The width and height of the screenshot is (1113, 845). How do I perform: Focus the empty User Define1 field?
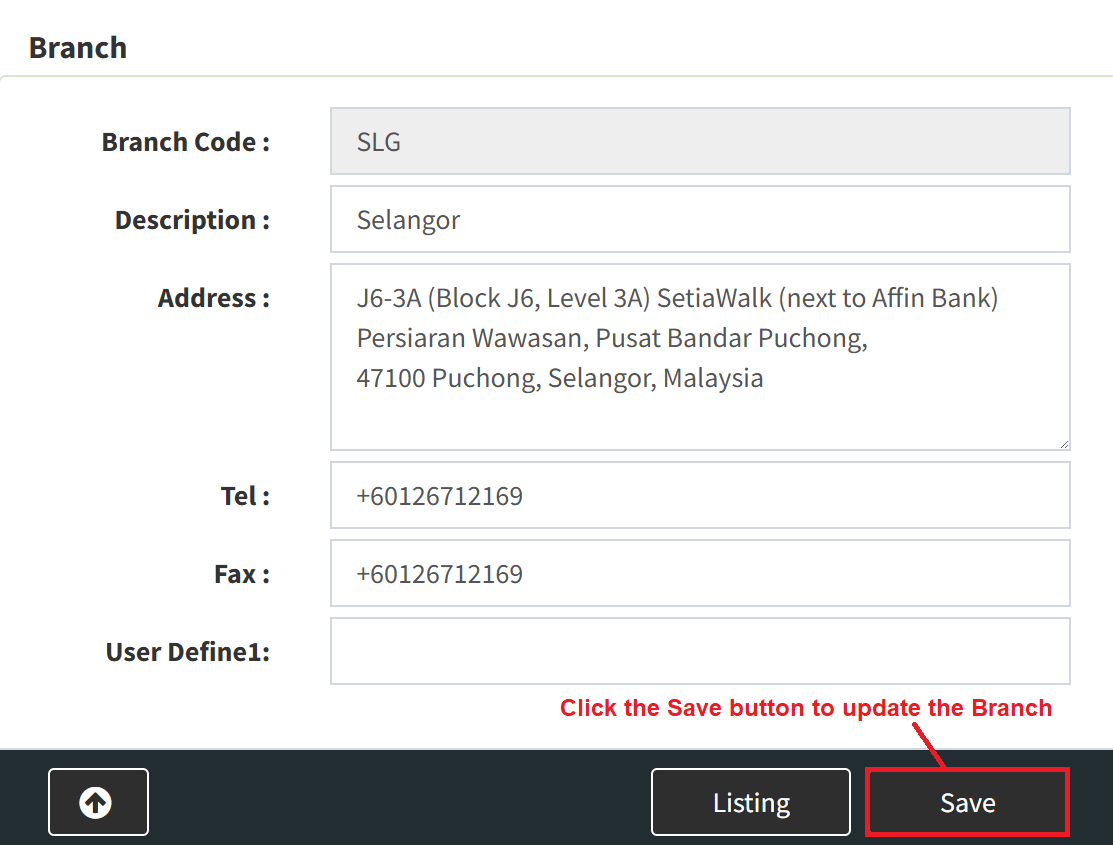click(700, 651)
